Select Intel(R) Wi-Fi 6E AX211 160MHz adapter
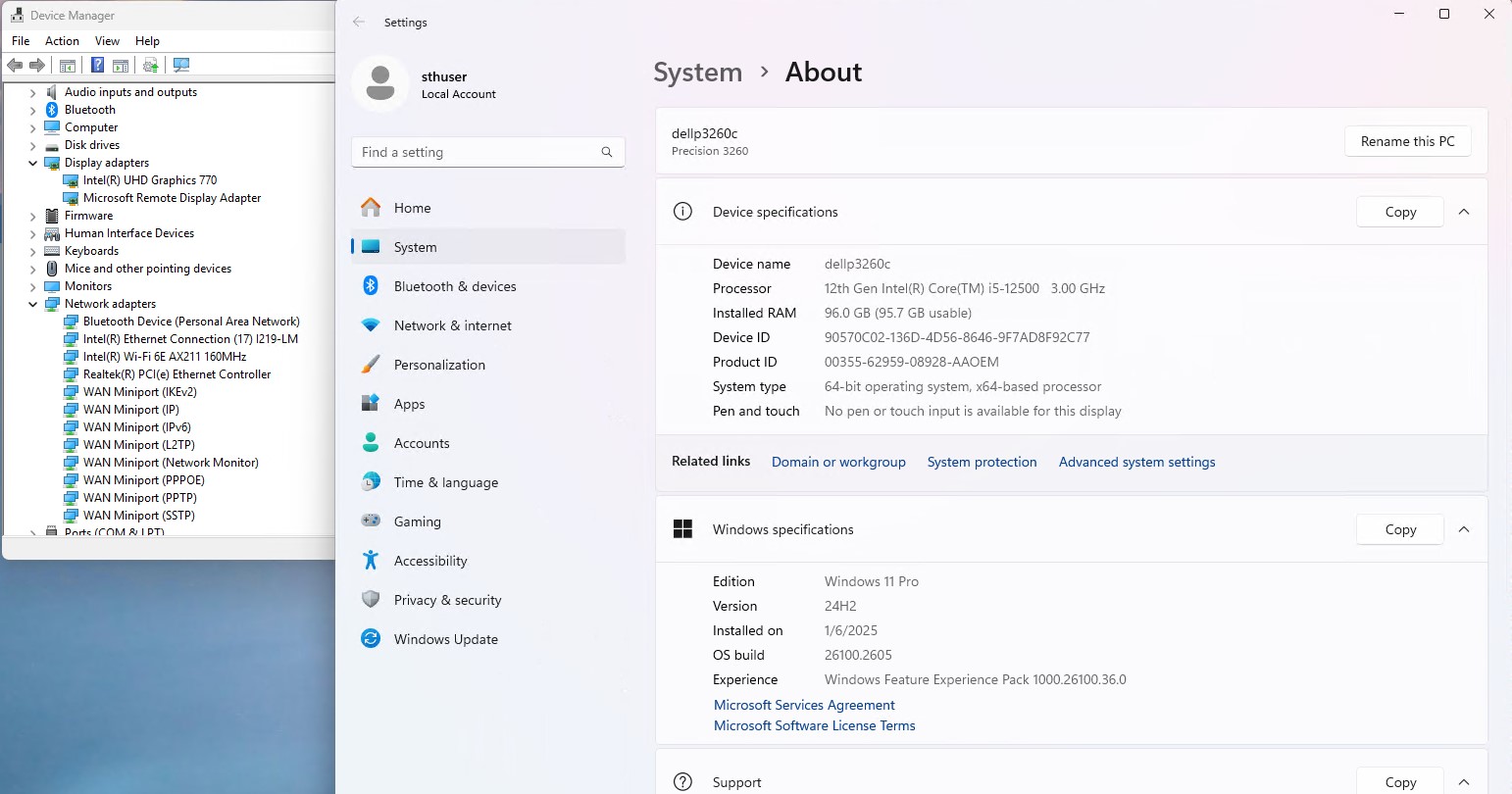 point(165,357)
